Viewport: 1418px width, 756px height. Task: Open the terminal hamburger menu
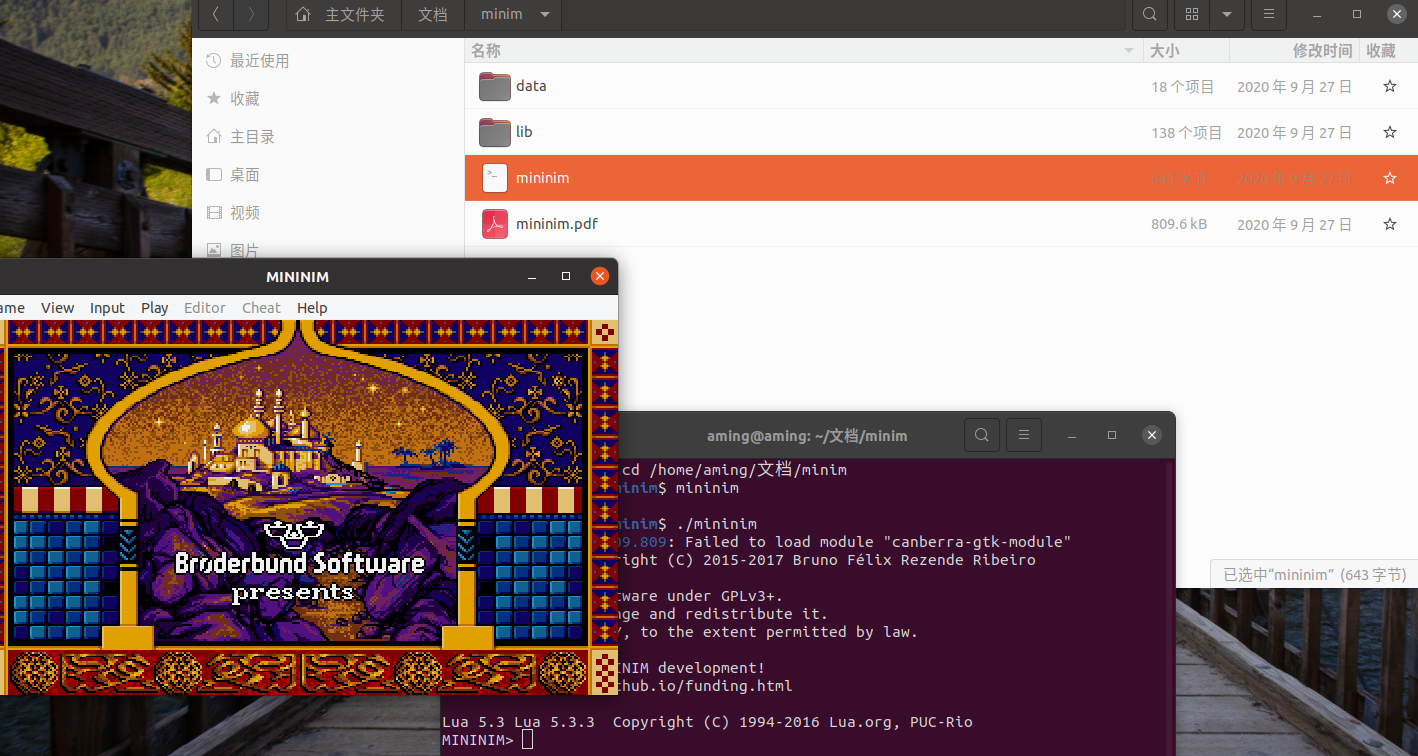point(1024,435)
